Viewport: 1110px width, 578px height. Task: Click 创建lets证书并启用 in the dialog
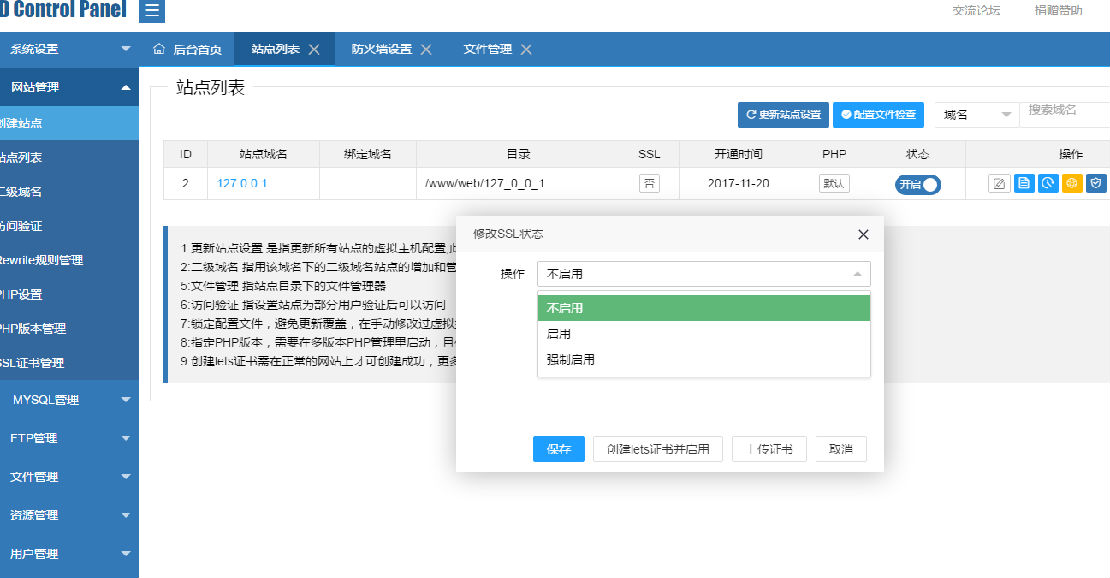click(x=658, y=448)
